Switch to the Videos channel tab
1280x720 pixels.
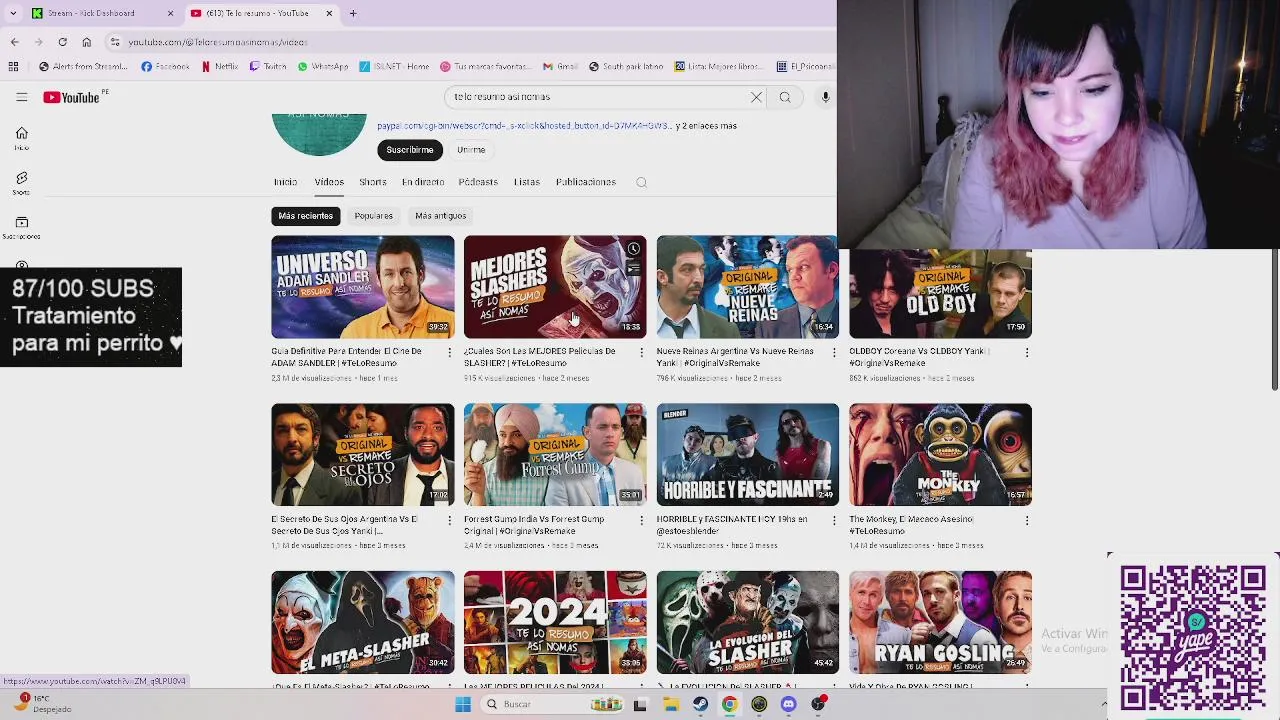(x=329, y=182)
